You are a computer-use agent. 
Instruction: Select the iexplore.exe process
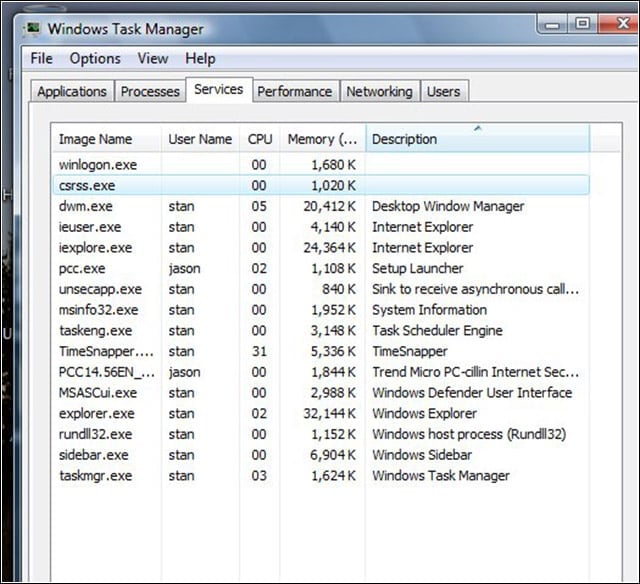[321, 248]
